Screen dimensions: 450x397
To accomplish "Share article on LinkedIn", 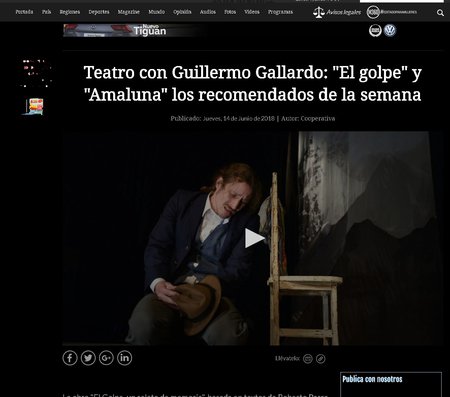I will (x=124, y=358).
